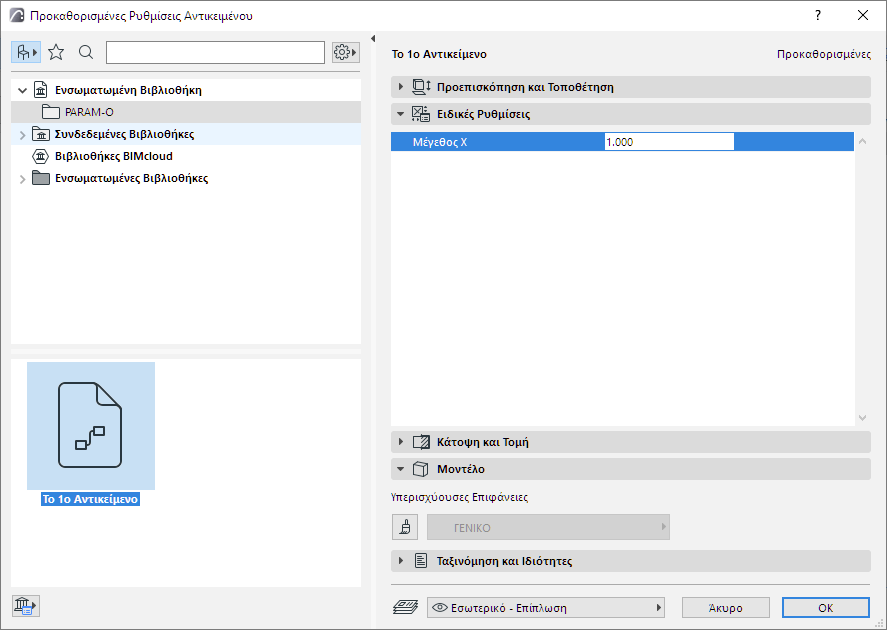Open the gear settings menu

click(x=344, y=51)
